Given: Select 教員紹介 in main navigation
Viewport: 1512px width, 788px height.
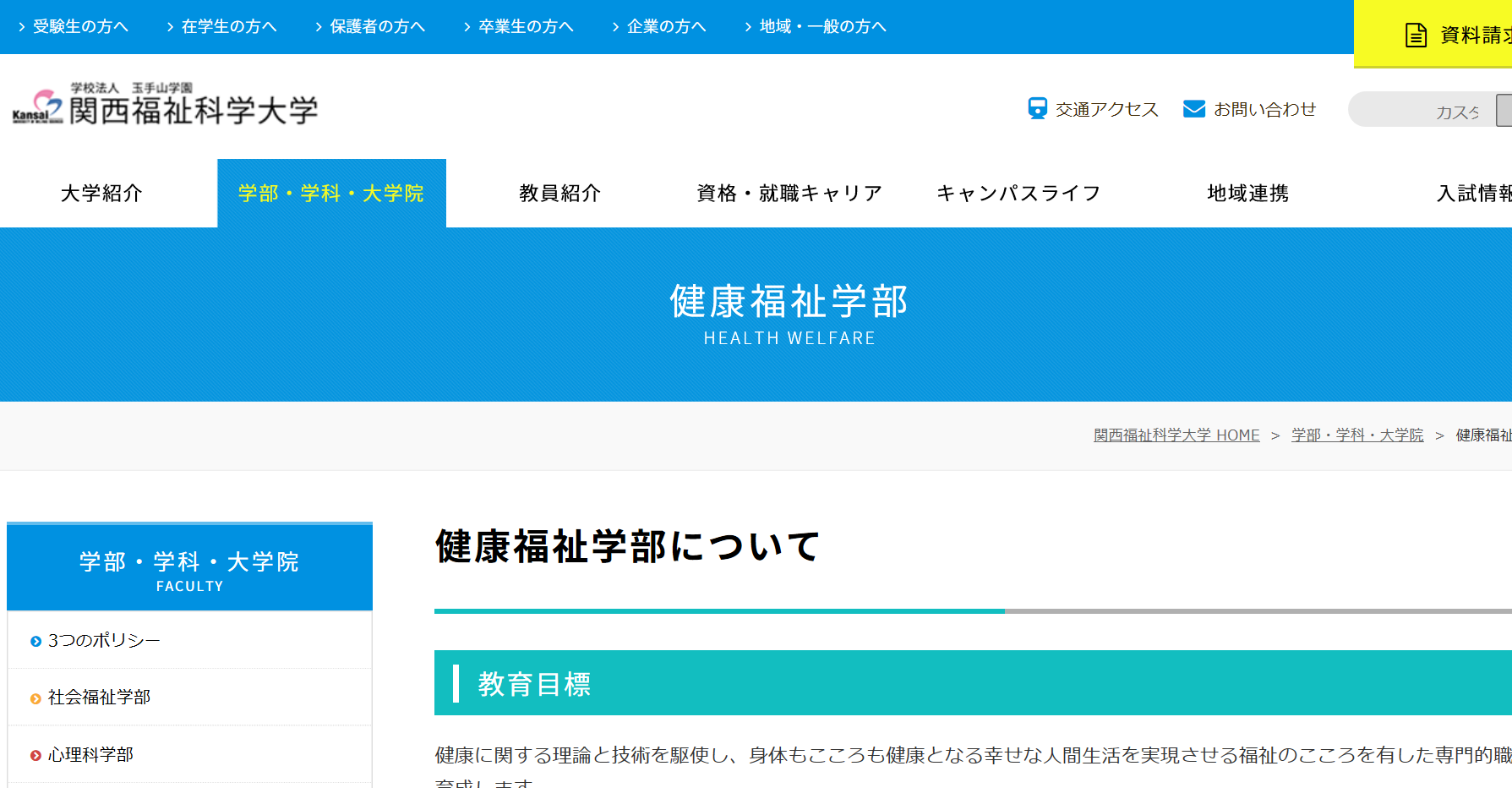Looking at the screenshot, I should pyautogui.click(x=559, y=194).
